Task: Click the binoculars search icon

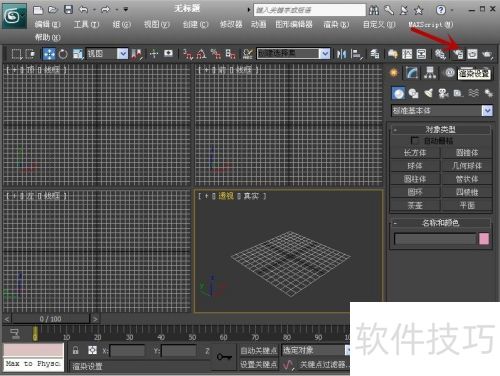Action: (x=374, y=11)
